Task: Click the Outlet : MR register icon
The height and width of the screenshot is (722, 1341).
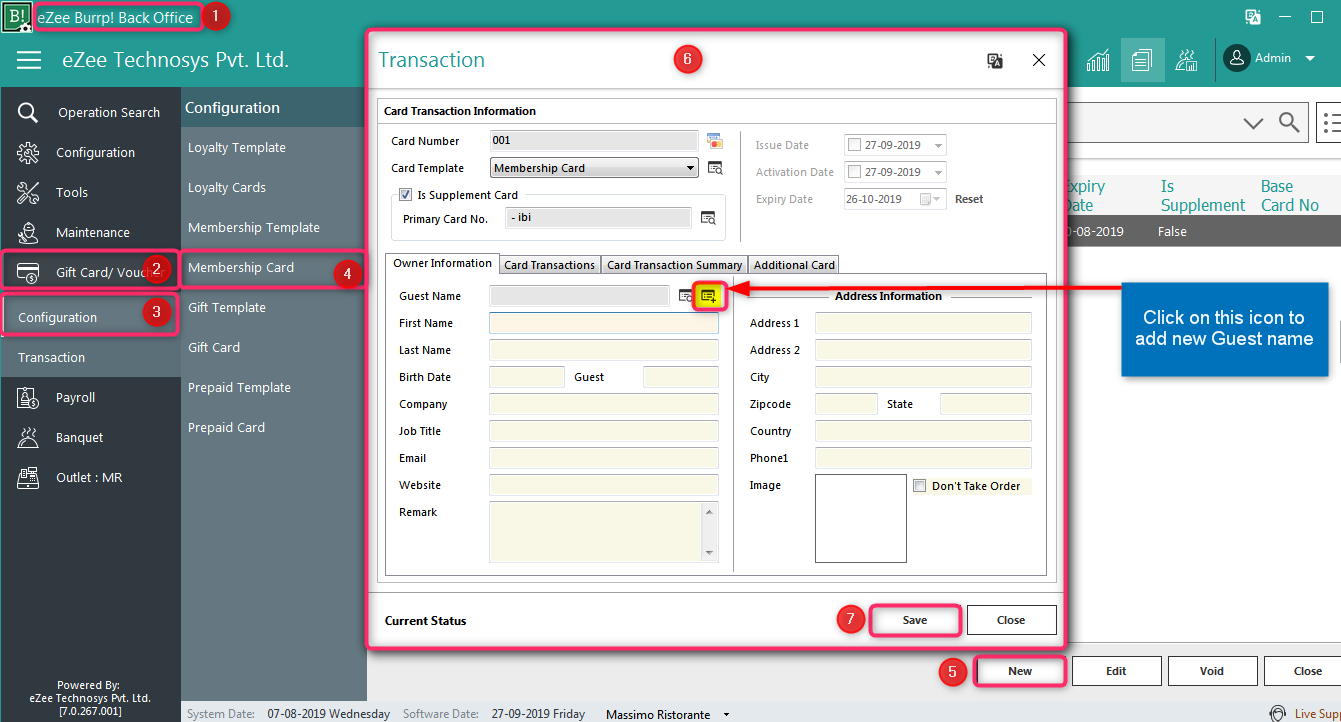Action: (x=28, y=477)
